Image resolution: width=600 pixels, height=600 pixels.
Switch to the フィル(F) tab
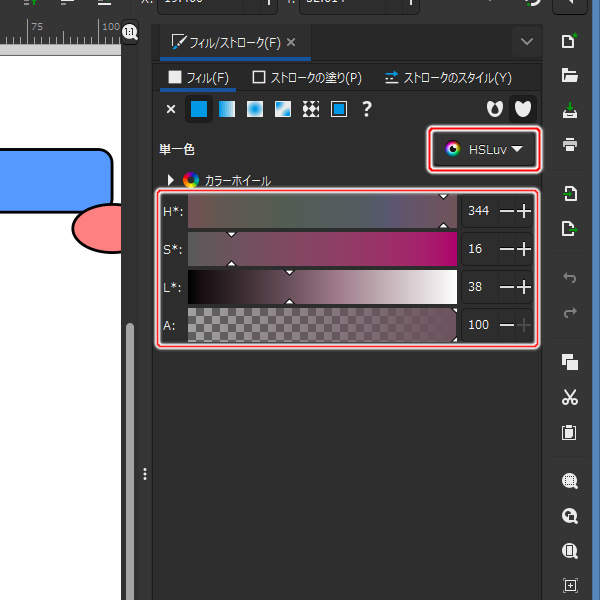click(198, 78)
